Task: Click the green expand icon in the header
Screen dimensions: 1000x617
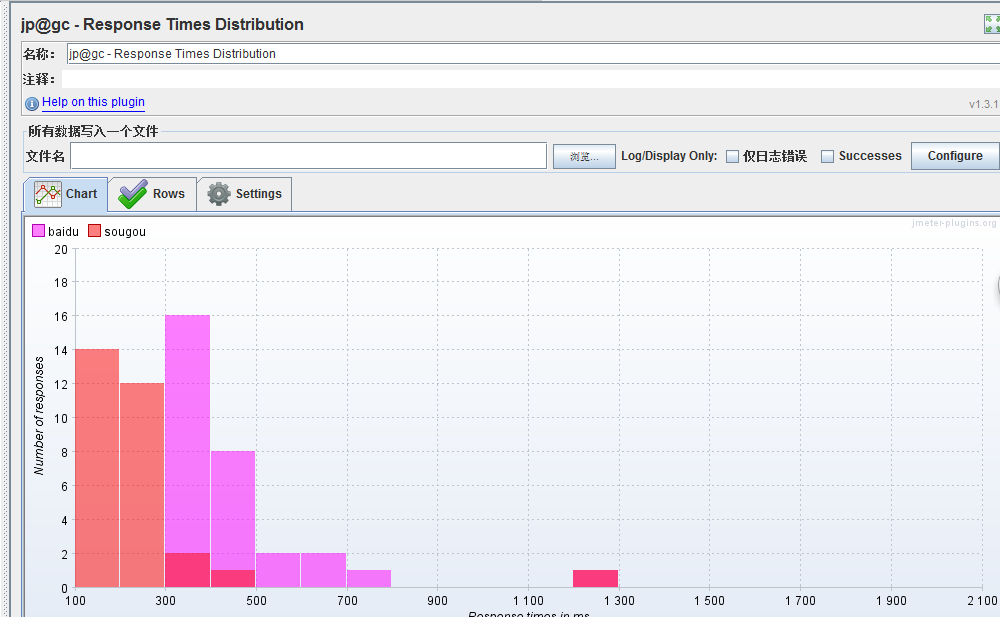Action: click(x=992, y=24)
